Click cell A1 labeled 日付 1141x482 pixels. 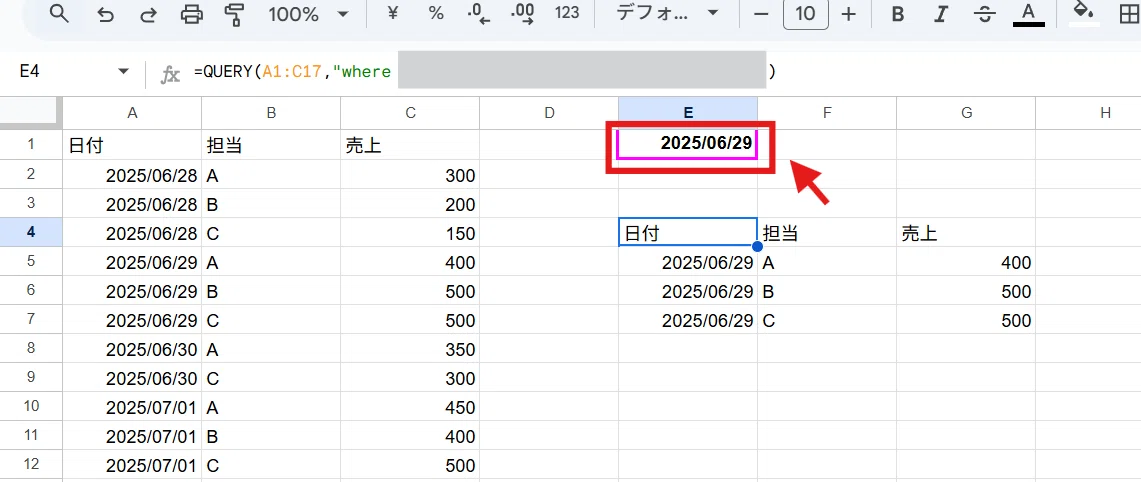132,145
